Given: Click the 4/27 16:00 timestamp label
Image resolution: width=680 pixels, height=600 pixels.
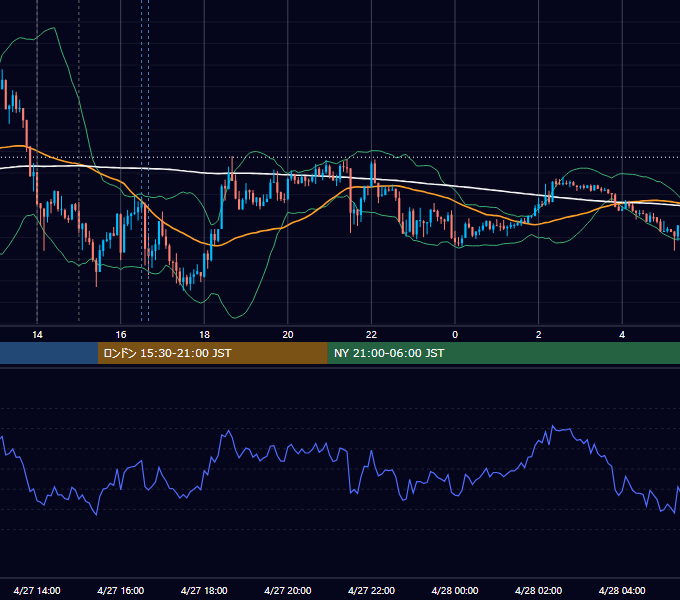Looking at the screenshot, I should coord(121,590).
